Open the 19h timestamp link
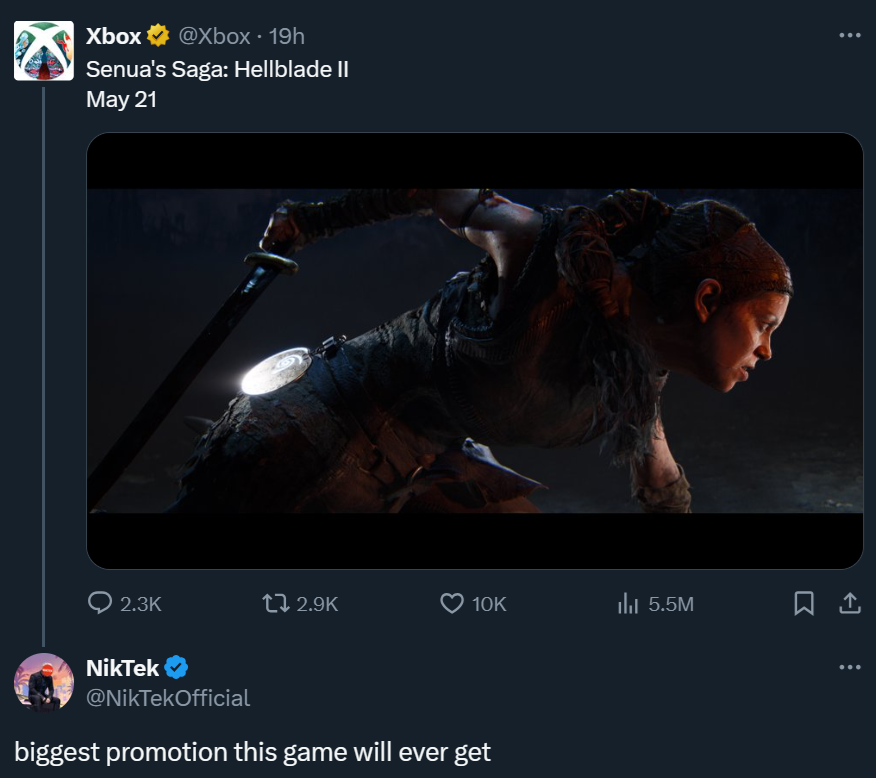876x778 pixels. coord(287,36)
